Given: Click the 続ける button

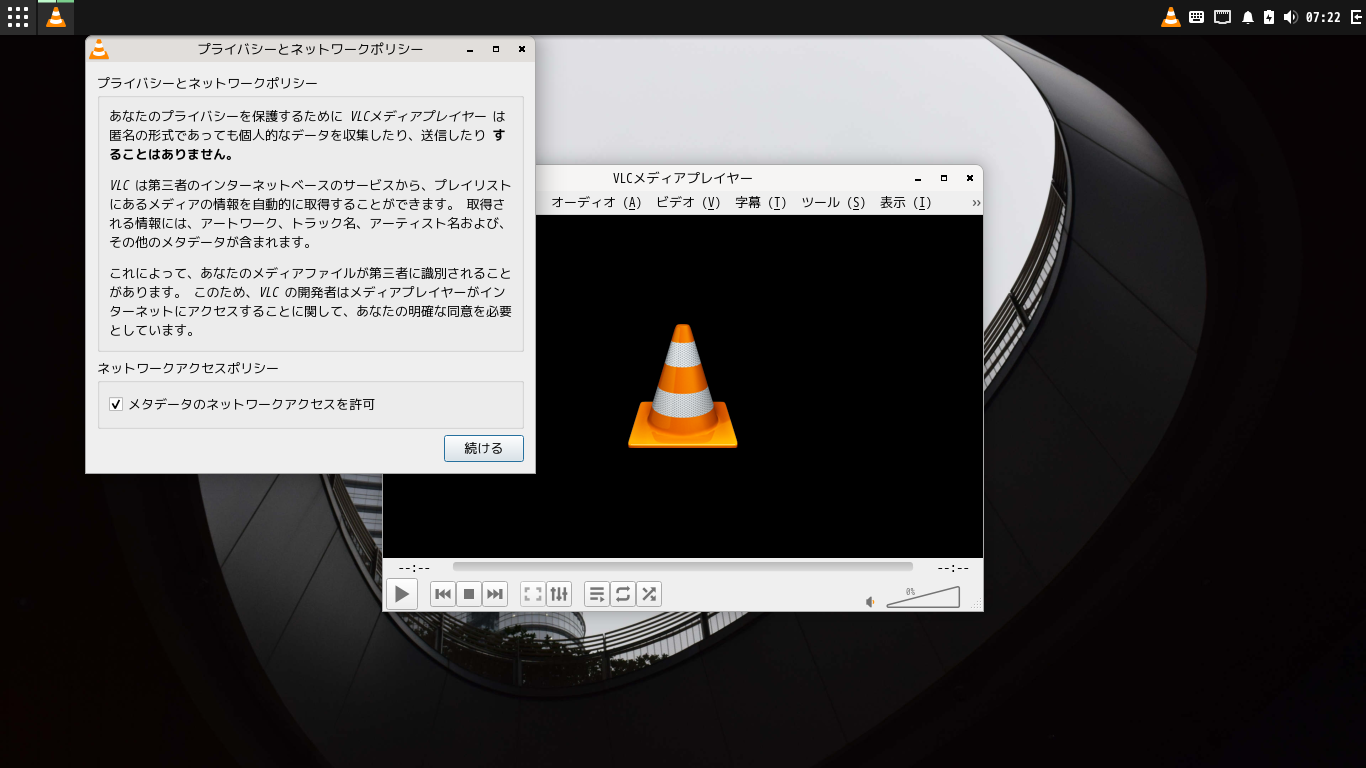Looking at the screenshot, I should tap(484, 448).
